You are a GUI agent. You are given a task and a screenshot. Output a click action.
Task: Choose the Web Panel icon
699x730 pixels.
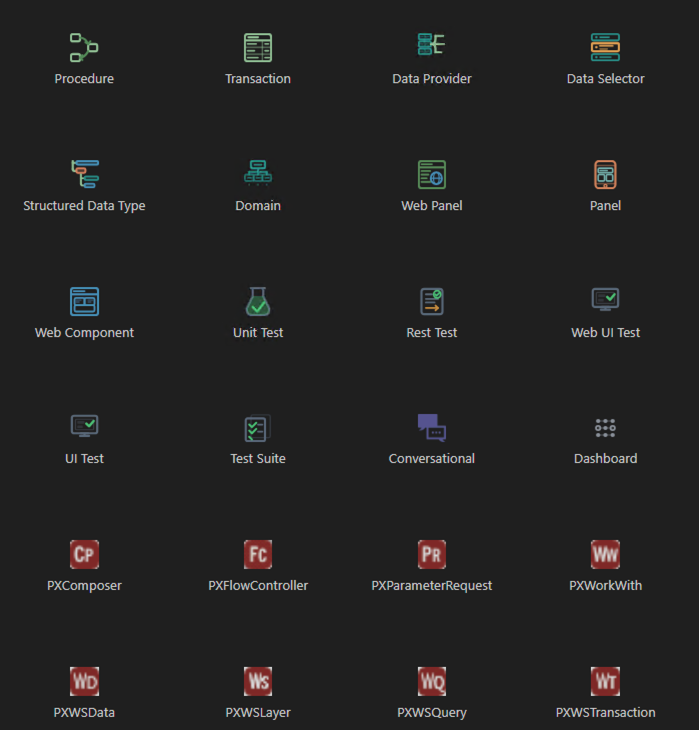(x=432, y=175)
